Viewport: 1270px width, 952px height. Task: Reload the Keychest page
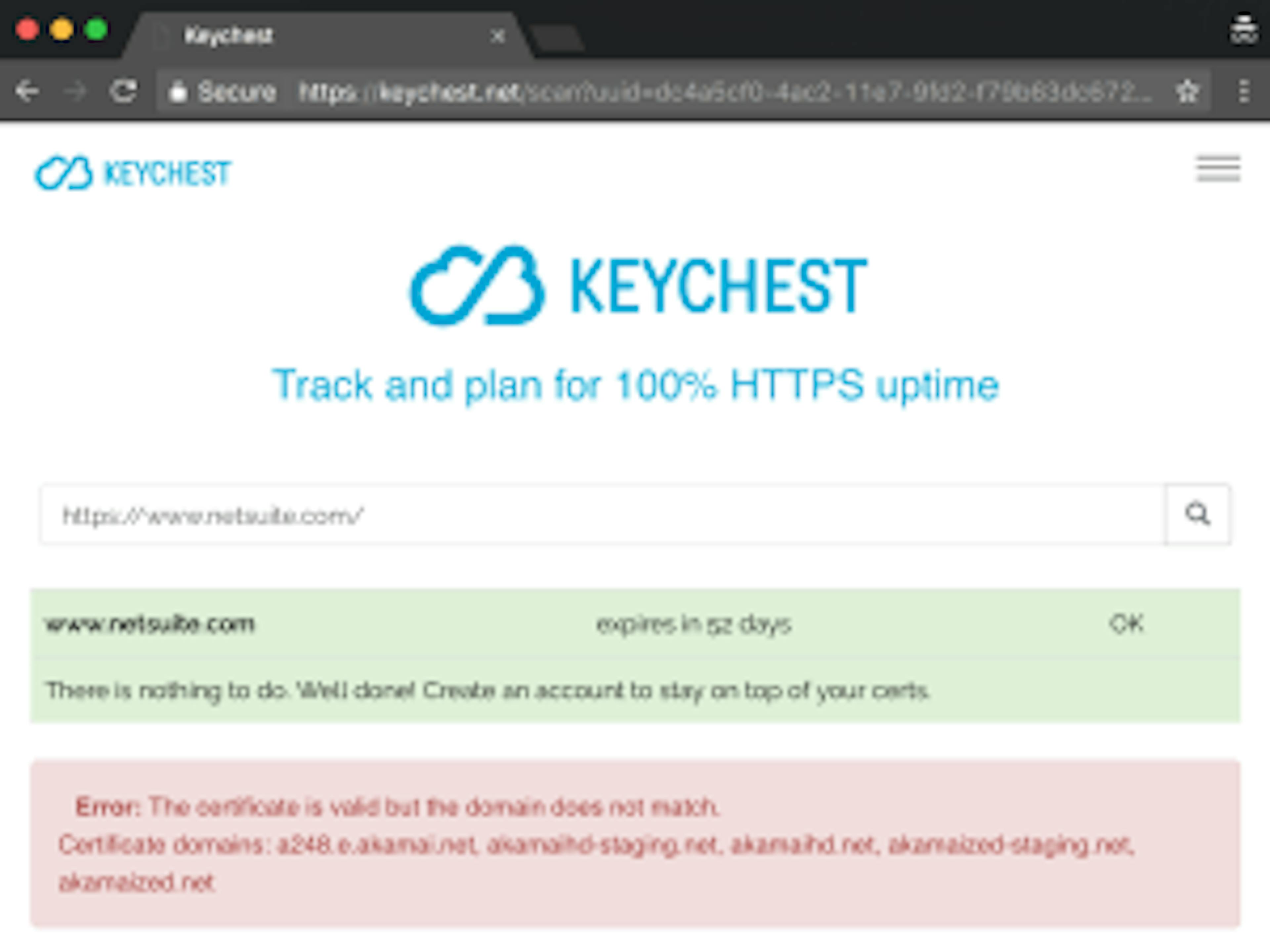[123, 91]
